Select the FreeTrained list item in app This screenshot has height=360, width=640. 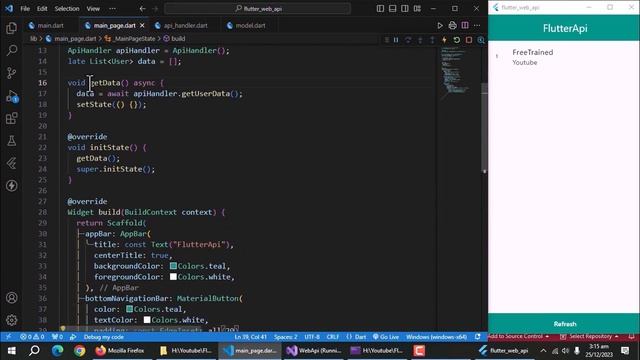564,57
